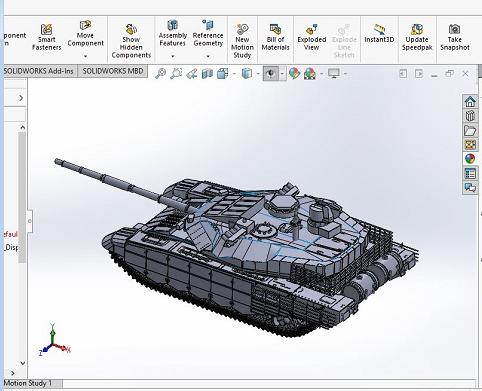This screenshot has width=482, height=391.
Task: Toggle Instant3D mode
Action: click(379, 33)
